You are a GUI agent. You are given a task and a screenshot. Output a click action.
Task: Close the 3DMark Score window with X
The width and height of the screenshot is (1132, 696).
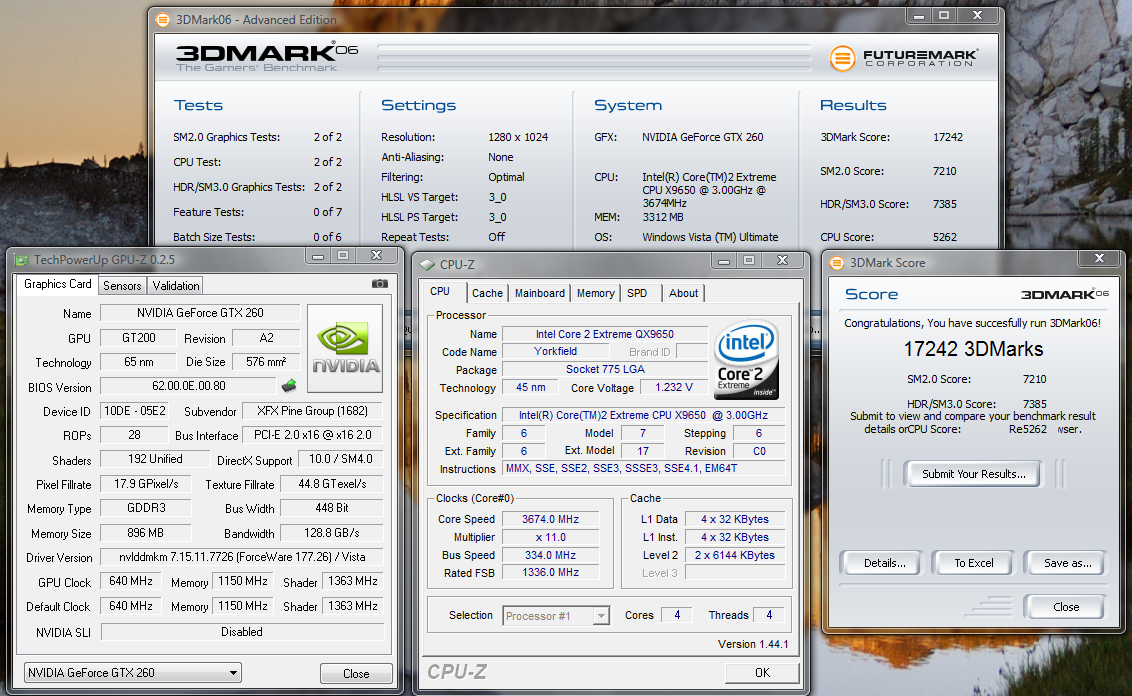[1099, 258]
